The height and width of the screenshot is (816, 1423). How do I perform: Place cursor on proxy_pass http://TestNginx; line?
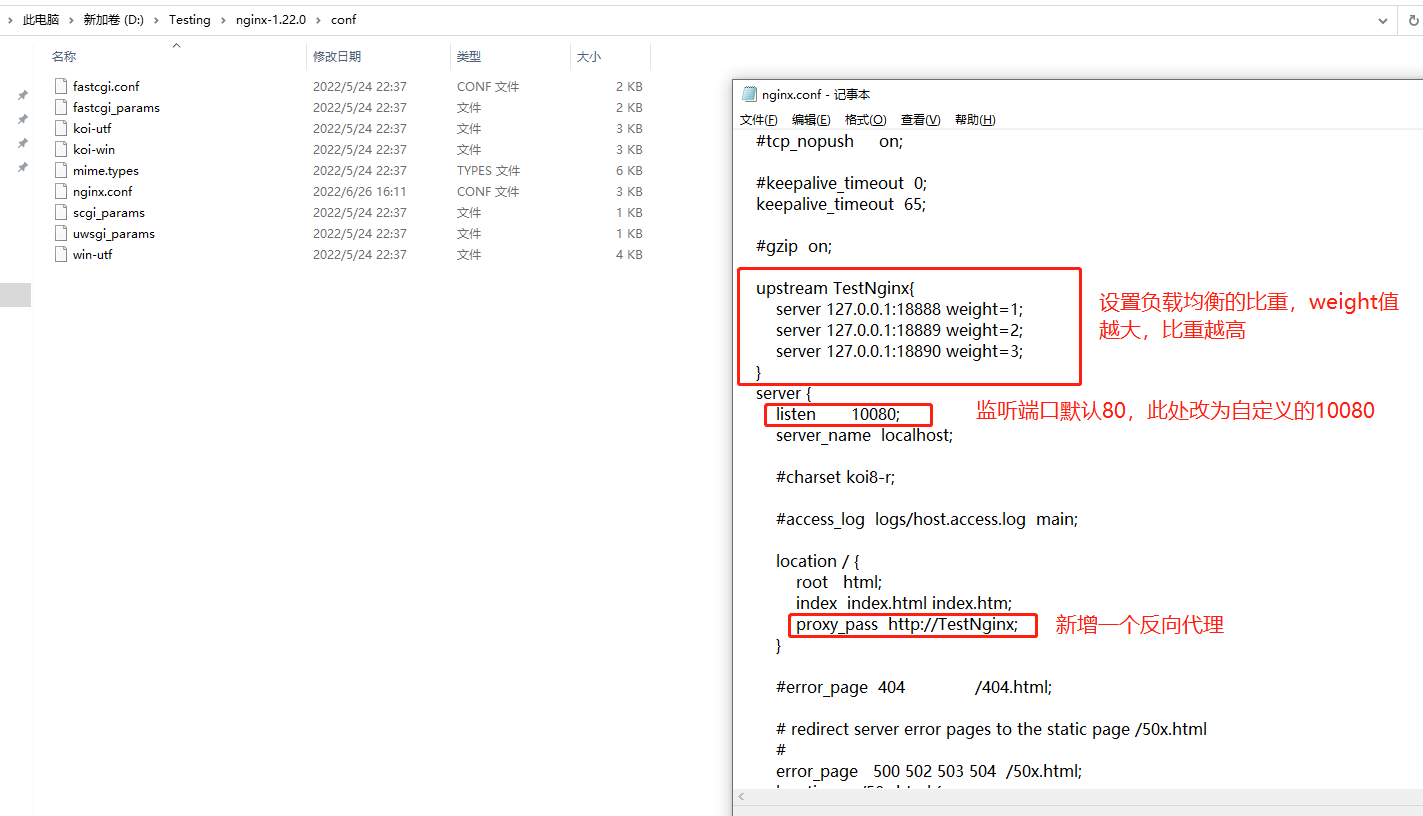coord(907,625)
